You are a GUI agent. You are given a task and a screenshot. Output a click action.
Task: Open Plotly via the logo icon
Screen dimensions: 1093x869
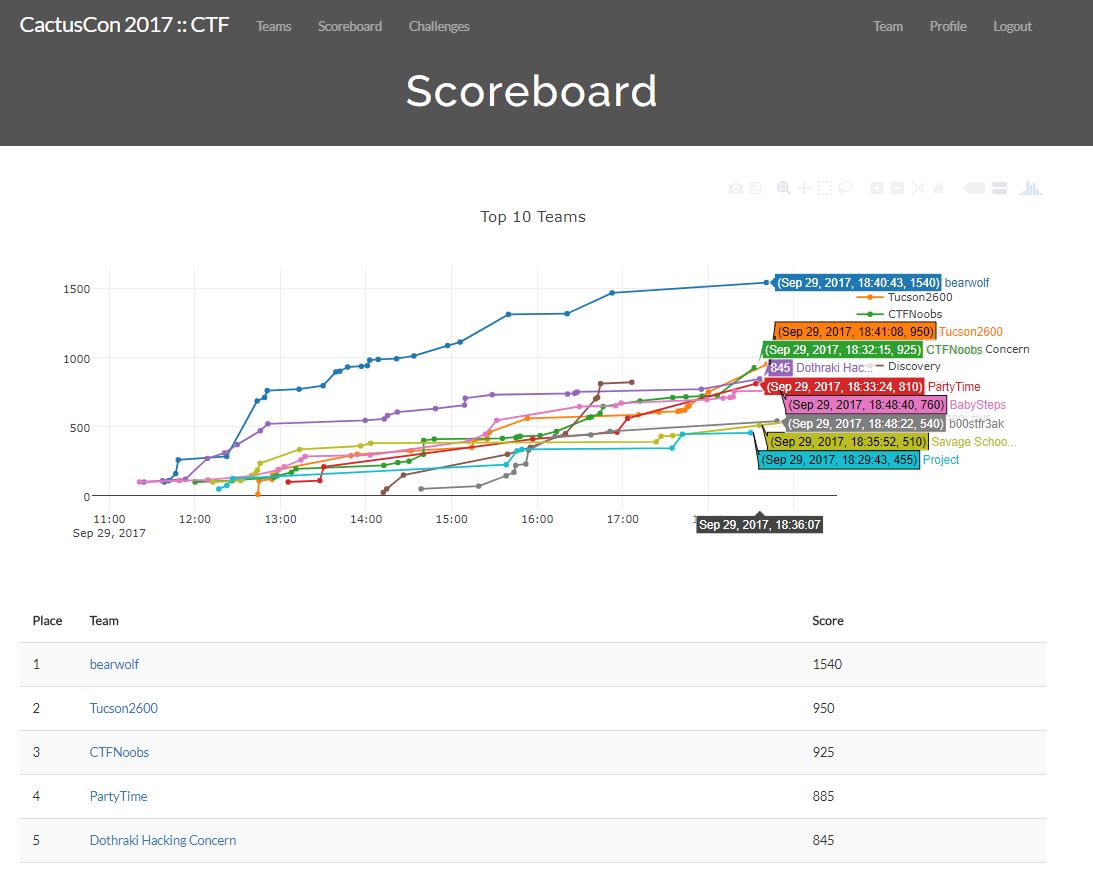tap(1030, 188)
